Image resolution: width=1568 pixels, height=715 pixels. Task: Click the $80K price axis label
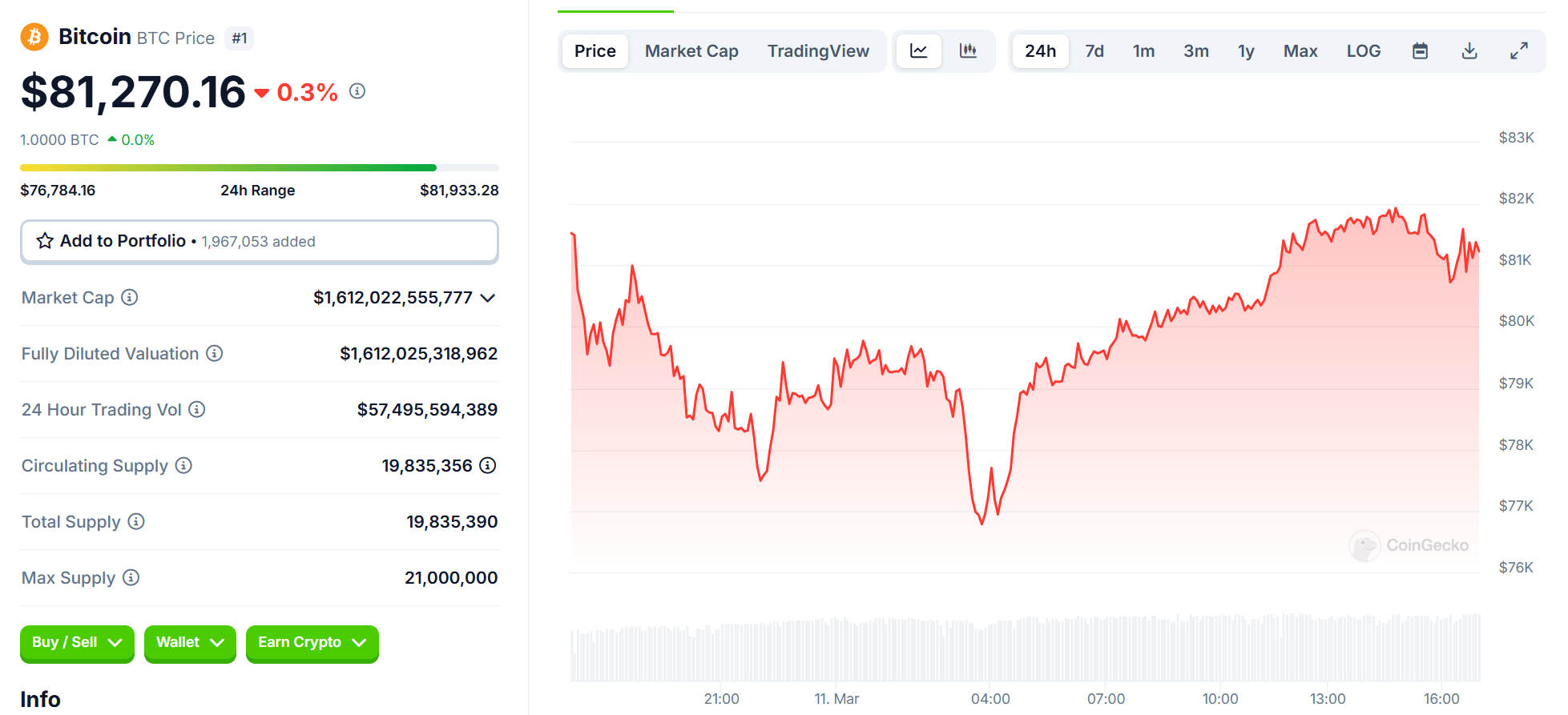pyautogui.click(x=1516, y=321)
